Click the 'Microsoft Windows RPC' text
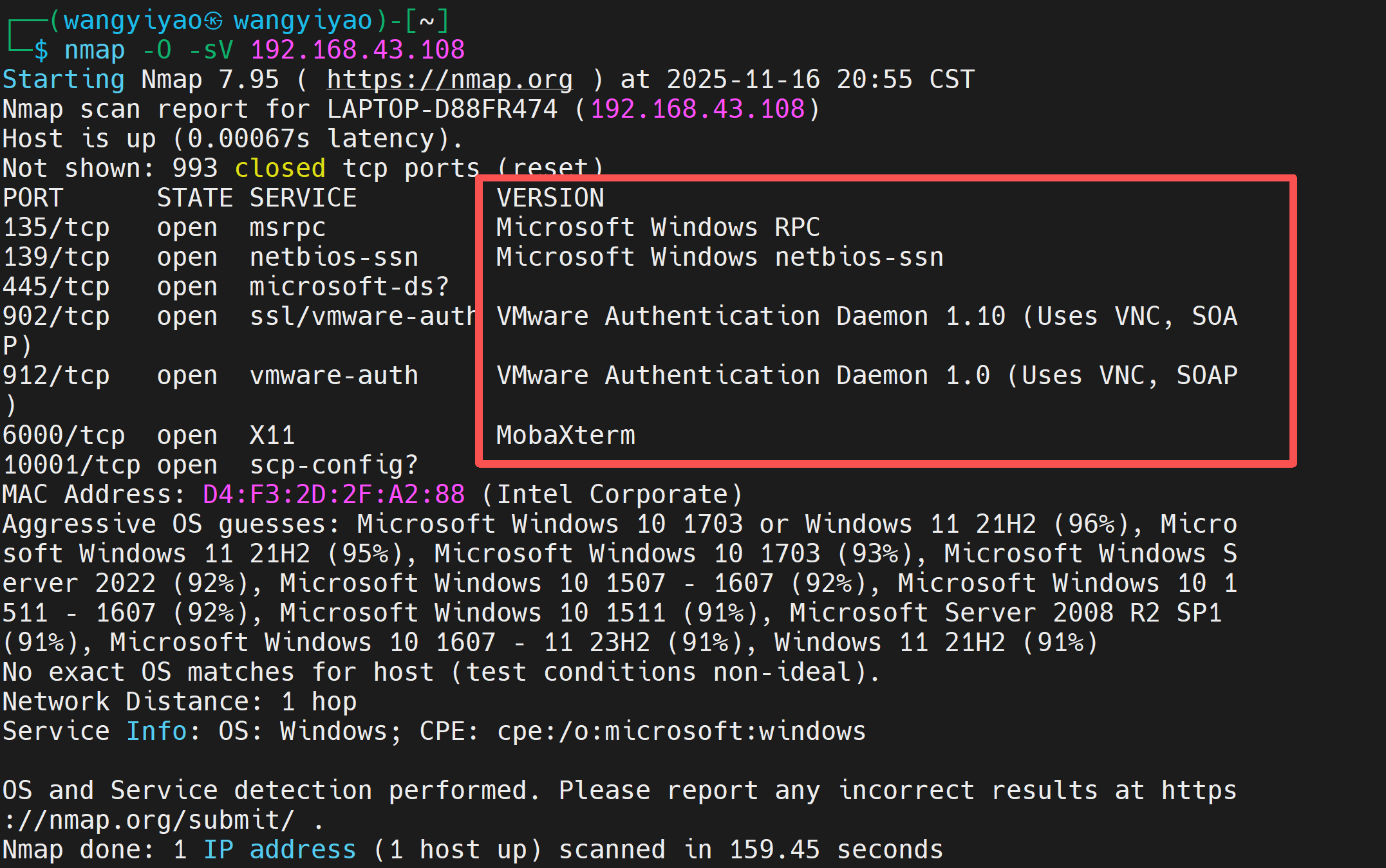1386x868 pixels. [x=658, y=228]
